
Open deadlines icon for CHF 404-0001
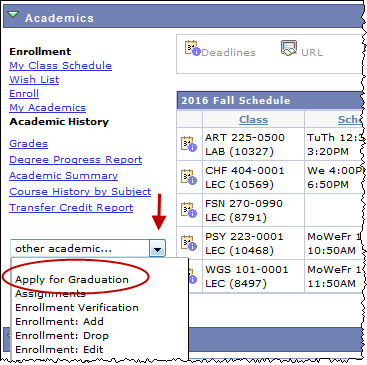click(189, 177)
